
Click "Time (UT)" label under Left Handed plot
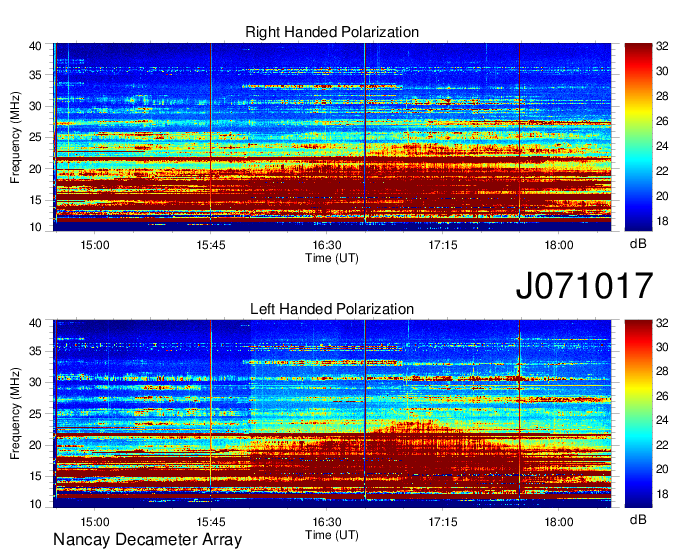click(x=332, y=535)
